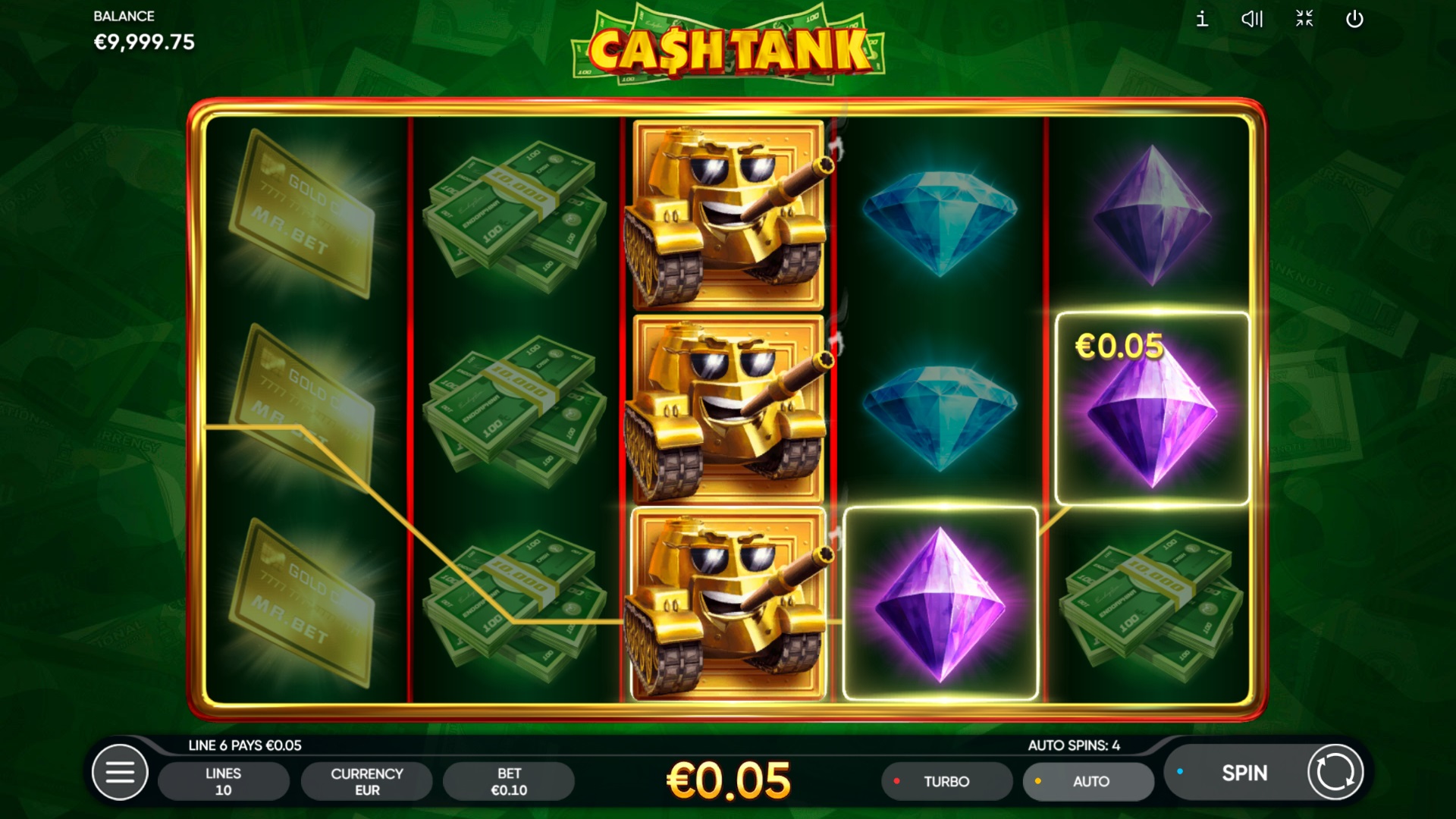Viewport: 1456px width, 819px height.
Task: Open the hamburger menu button
Action: 120,773
